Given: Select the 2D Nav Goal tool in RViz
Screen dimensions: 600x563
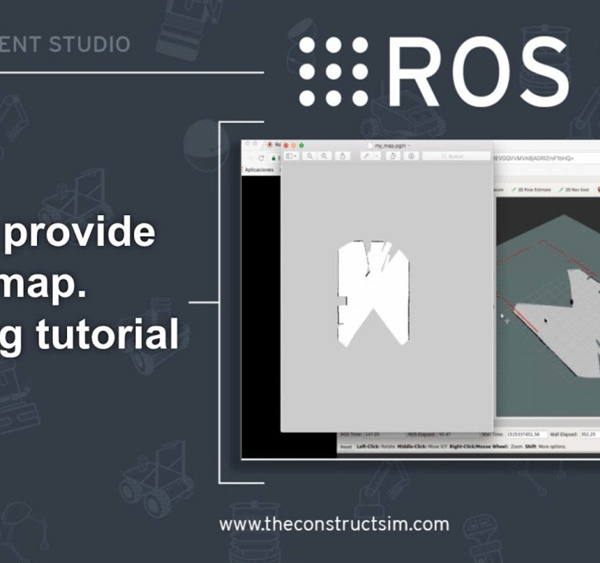Looking at the screenshot, I should click(574, 190).
